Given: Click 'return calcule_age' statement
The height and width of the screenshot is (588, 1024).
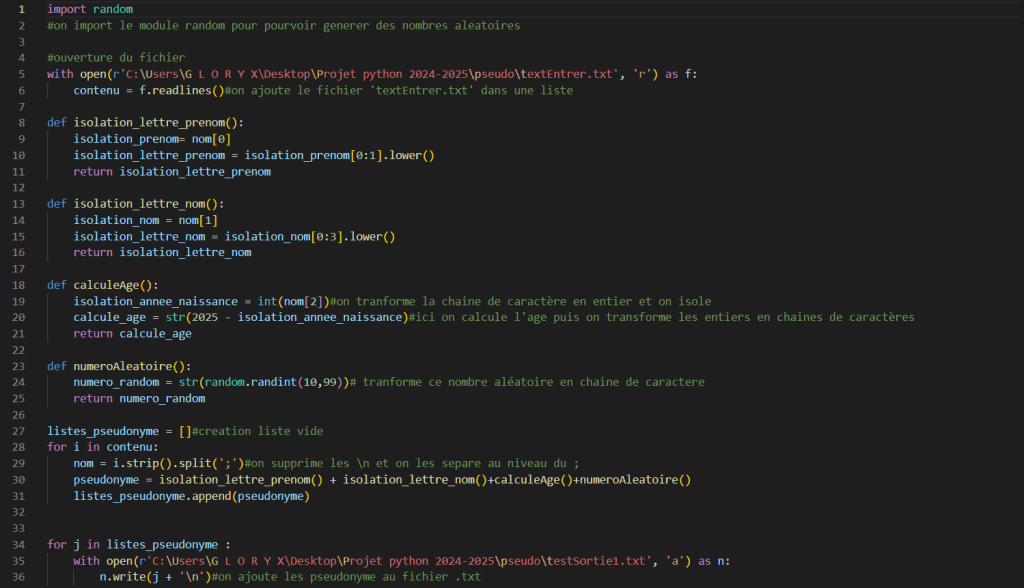Looking at the screenshot, I should (x=132, y=334).
